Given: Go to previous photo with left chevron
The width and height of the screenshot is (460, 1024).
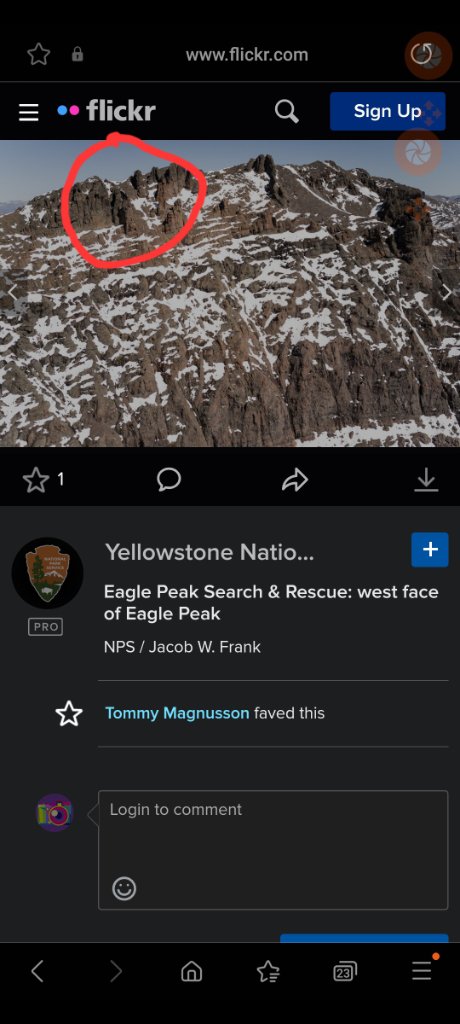Looking at the screenshot, I should tap(13, 292).
